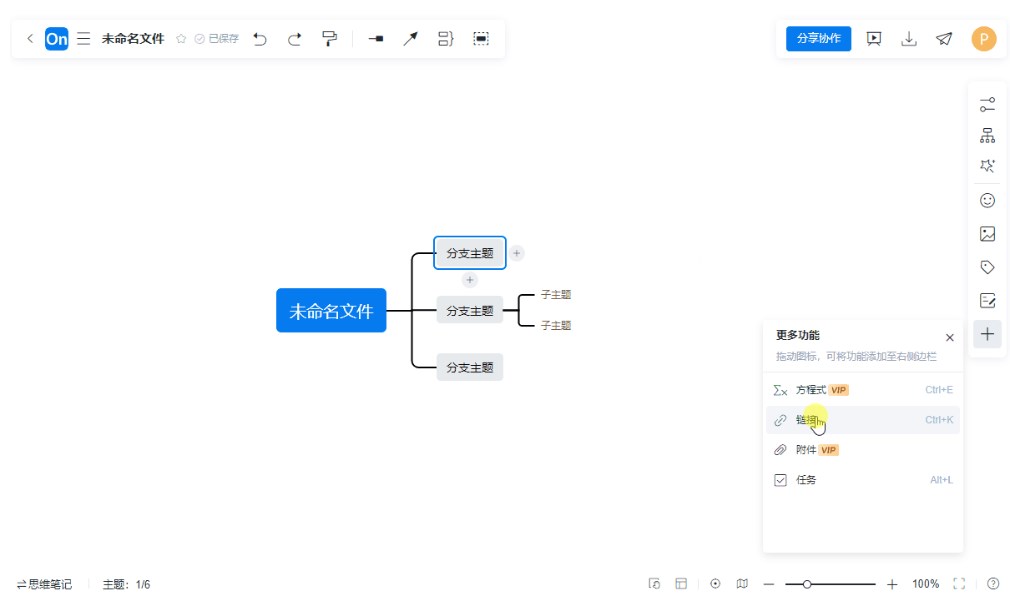Open the layout structure icon
Viewport: 1010px width, 603px height.
click(987, 135)
